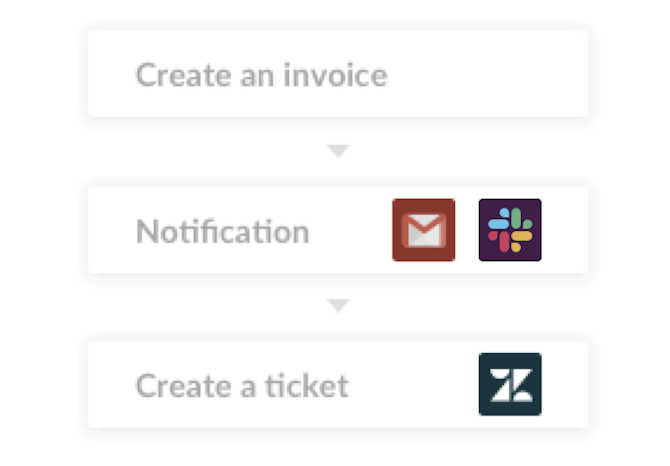The image size is (670, 466).
Task: Open the Notification step card
Action: (338, 230)
